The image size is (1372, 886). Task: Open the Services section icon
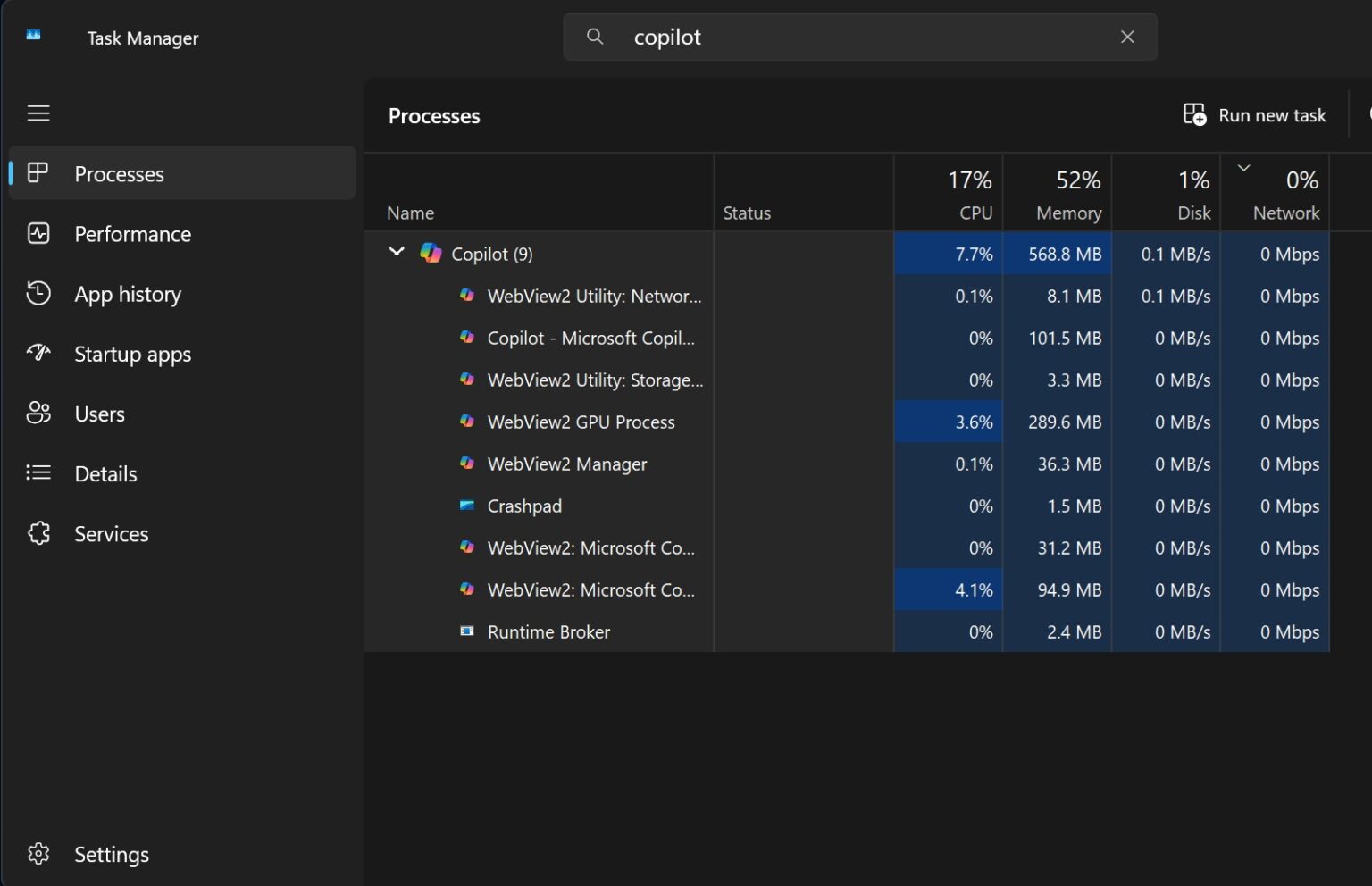[38, 532]
